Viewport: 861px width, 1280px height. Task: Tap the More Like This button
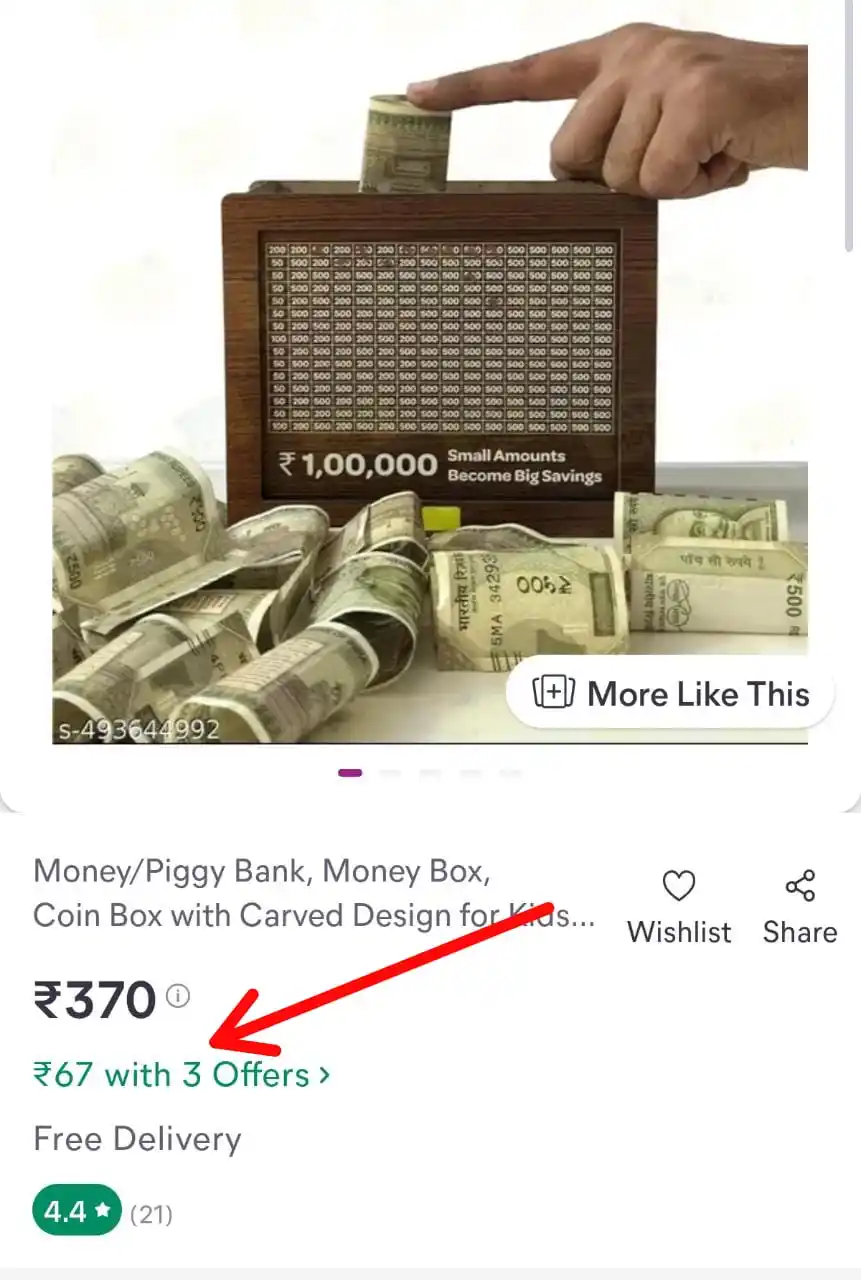tap(670, 693)
